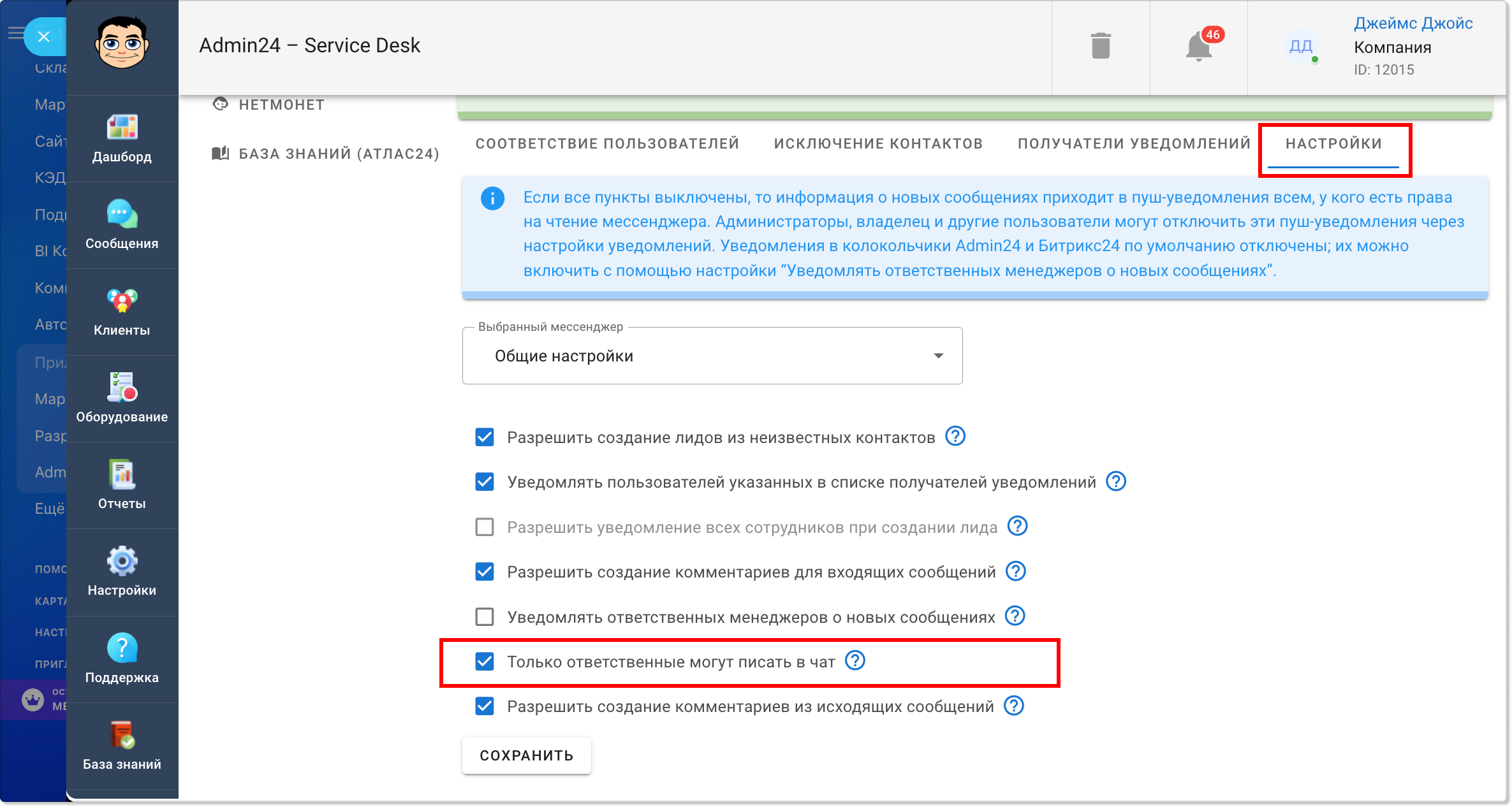Check Разрешить уведомление всех сотрудников при создании лида
Viewport: 1512px width, 807px height.
click(485, 527)
